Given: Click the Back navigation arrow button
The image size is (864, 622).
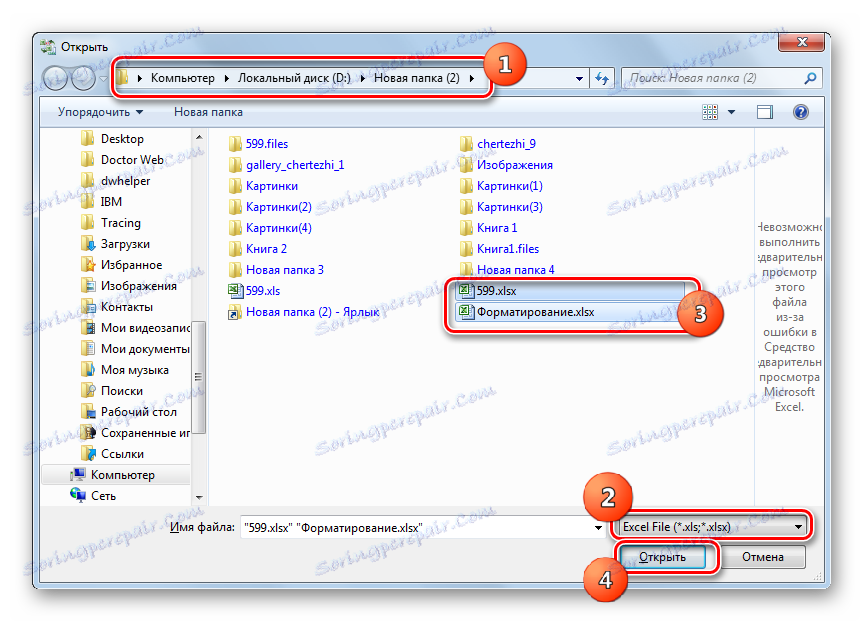Looking at the screenshot, I should coord(55,78).
